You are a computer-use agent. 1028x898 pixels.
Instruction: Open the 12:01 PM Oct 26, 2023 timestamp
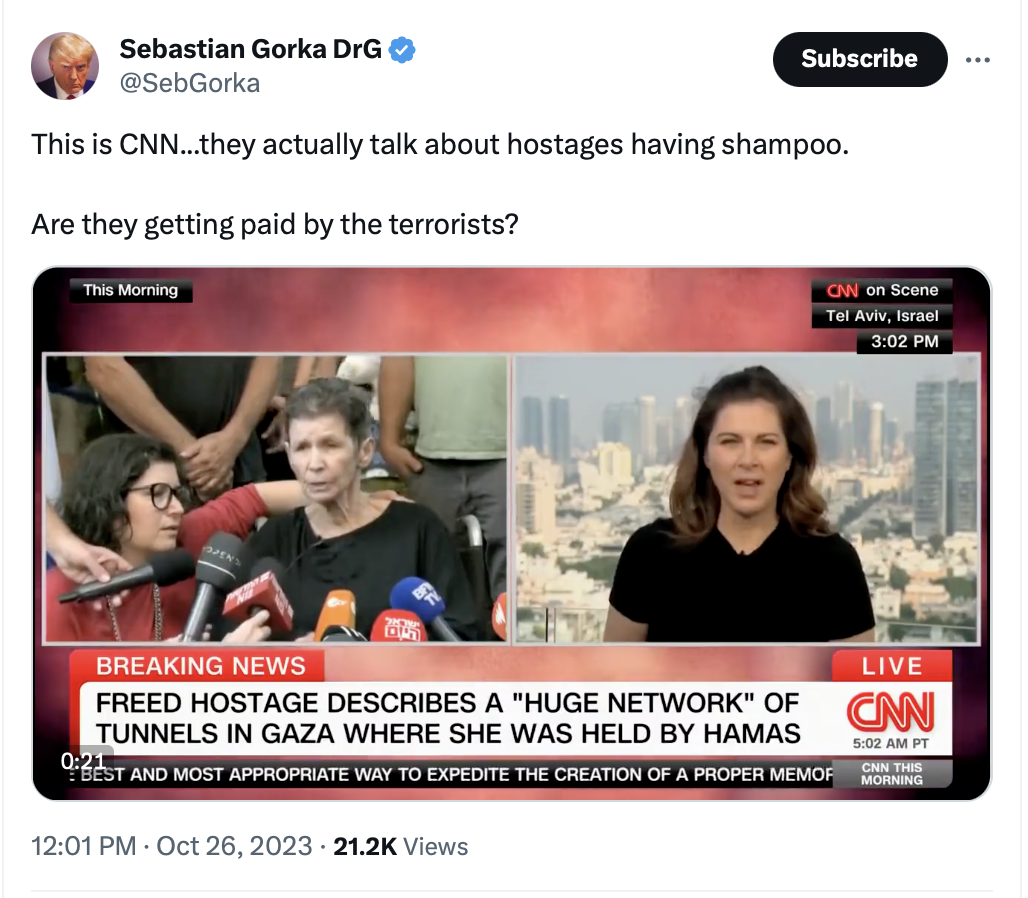click(172, 846)
